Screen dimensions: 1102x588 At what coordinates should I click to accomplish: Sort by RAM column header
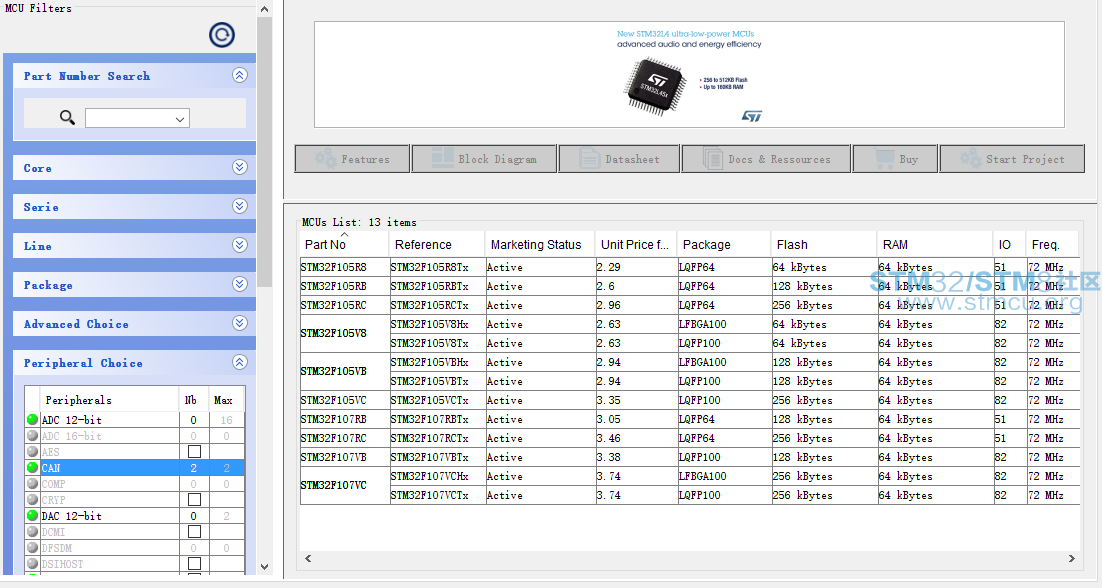pyautogui.click(x=935, y=244)
